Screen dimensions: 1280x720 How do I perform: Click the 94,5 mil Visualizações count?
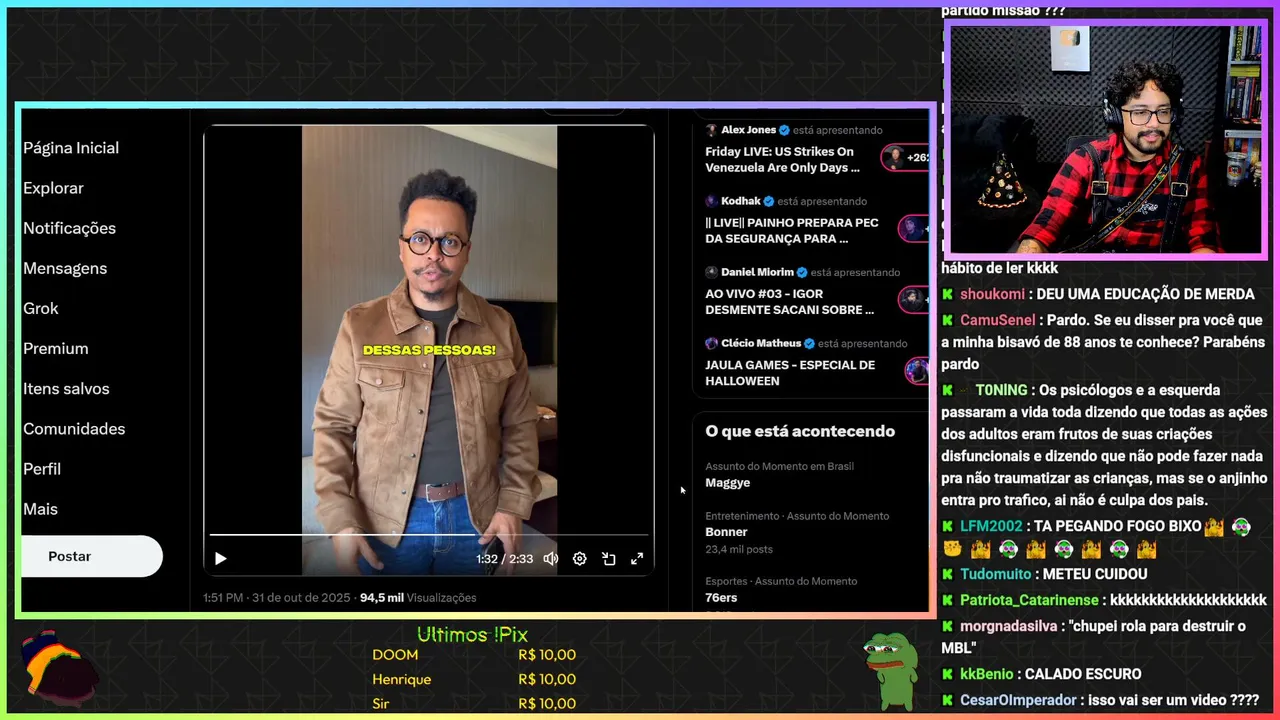click(418, 598)
